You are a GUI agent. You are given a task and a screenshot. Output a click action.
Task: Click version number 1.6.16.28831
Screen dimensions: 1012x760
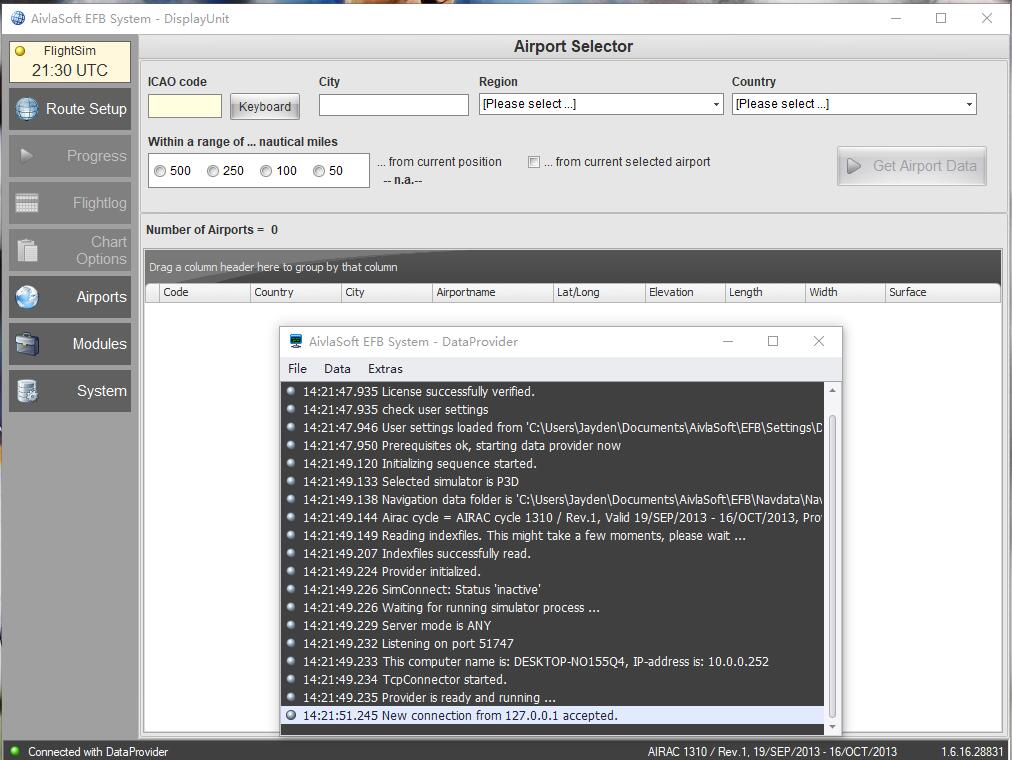(x=972, y=752)
